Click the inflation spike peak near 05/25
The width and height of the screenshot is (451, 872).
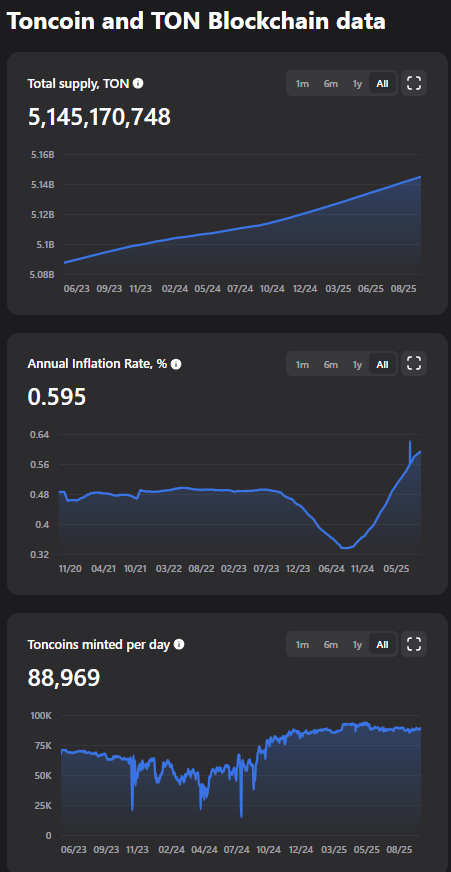pyautogui.click(x=410, y=441)
